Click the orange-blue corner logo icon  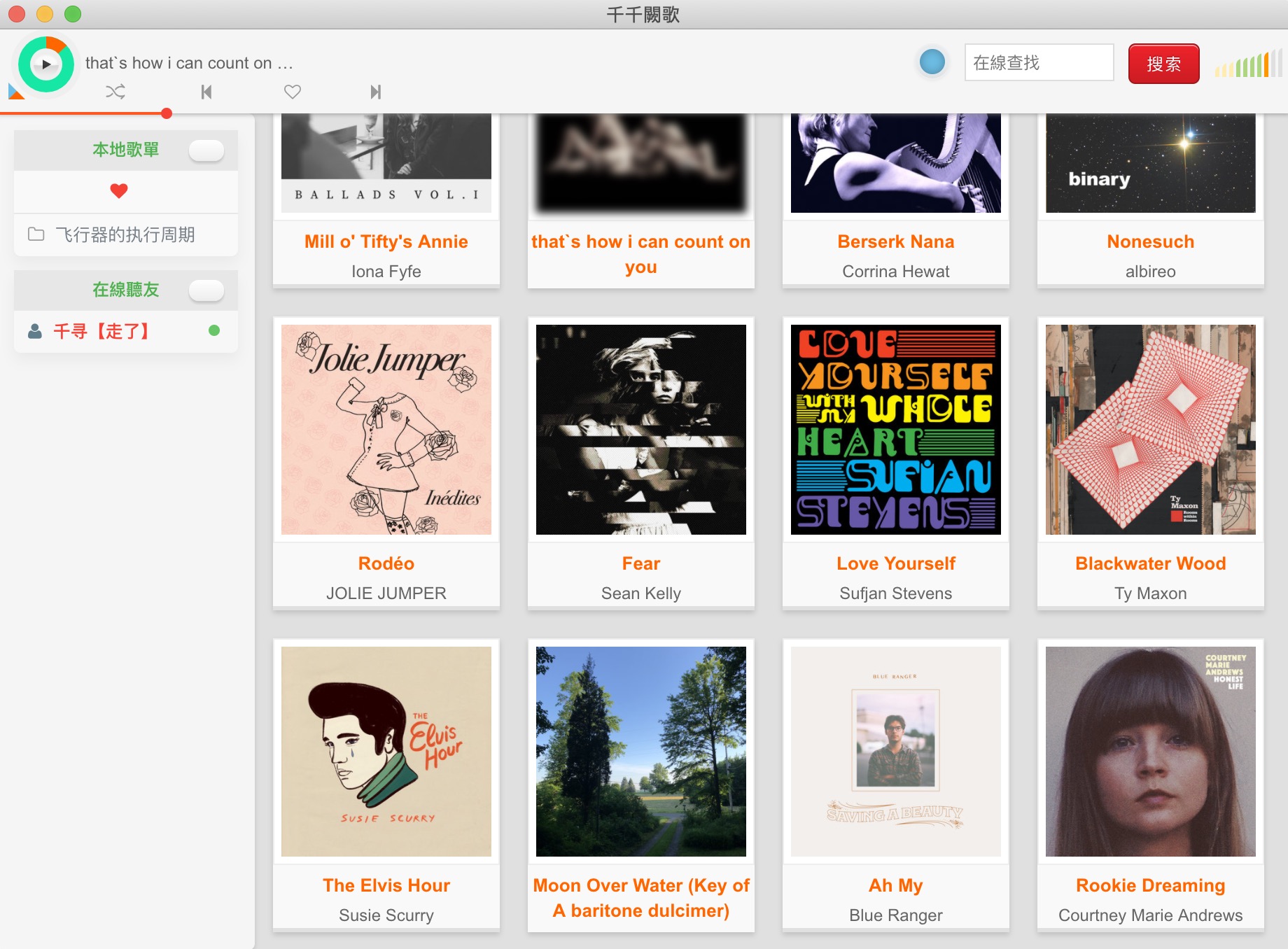point(16,92)
